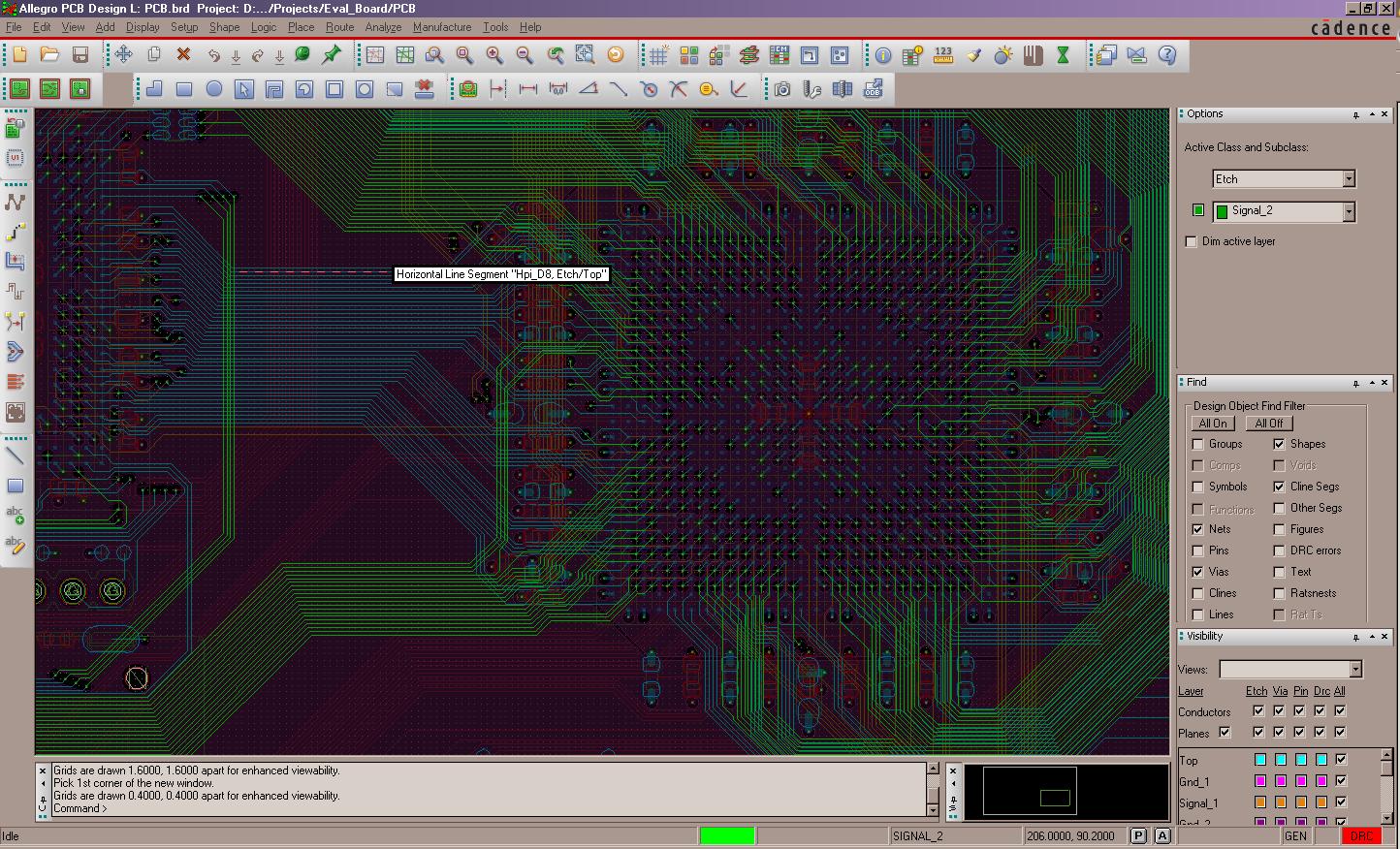1400x849 pixels.
Task: Select the Add Connect routing tool in sidebar
Action: (15, 203)
